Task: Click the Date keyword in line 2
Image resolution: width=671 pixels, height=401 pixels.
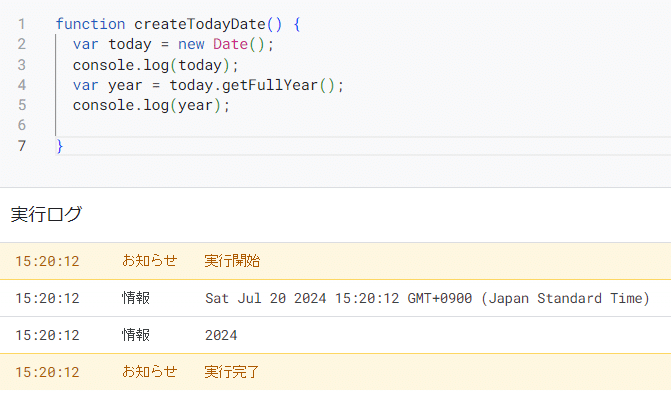Action: [x=230, y=44]
